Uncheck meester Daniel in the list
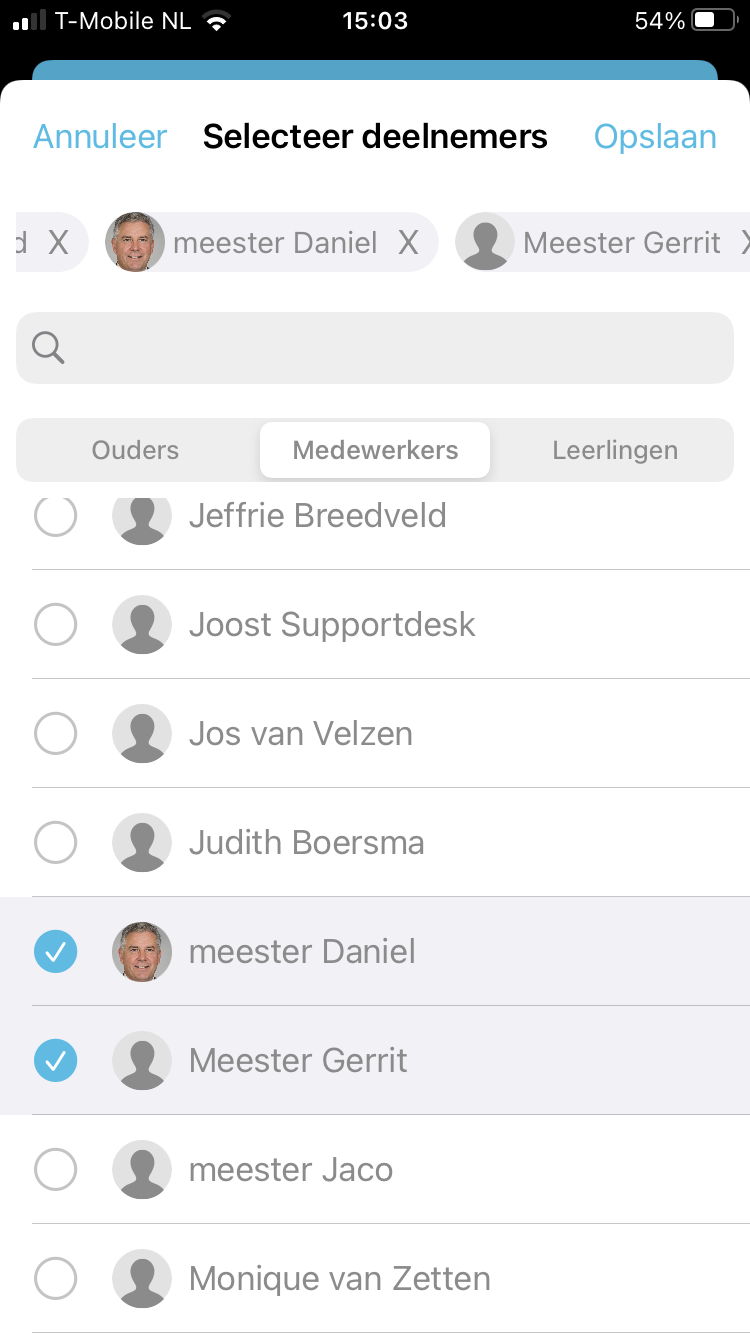 (56, 952)
